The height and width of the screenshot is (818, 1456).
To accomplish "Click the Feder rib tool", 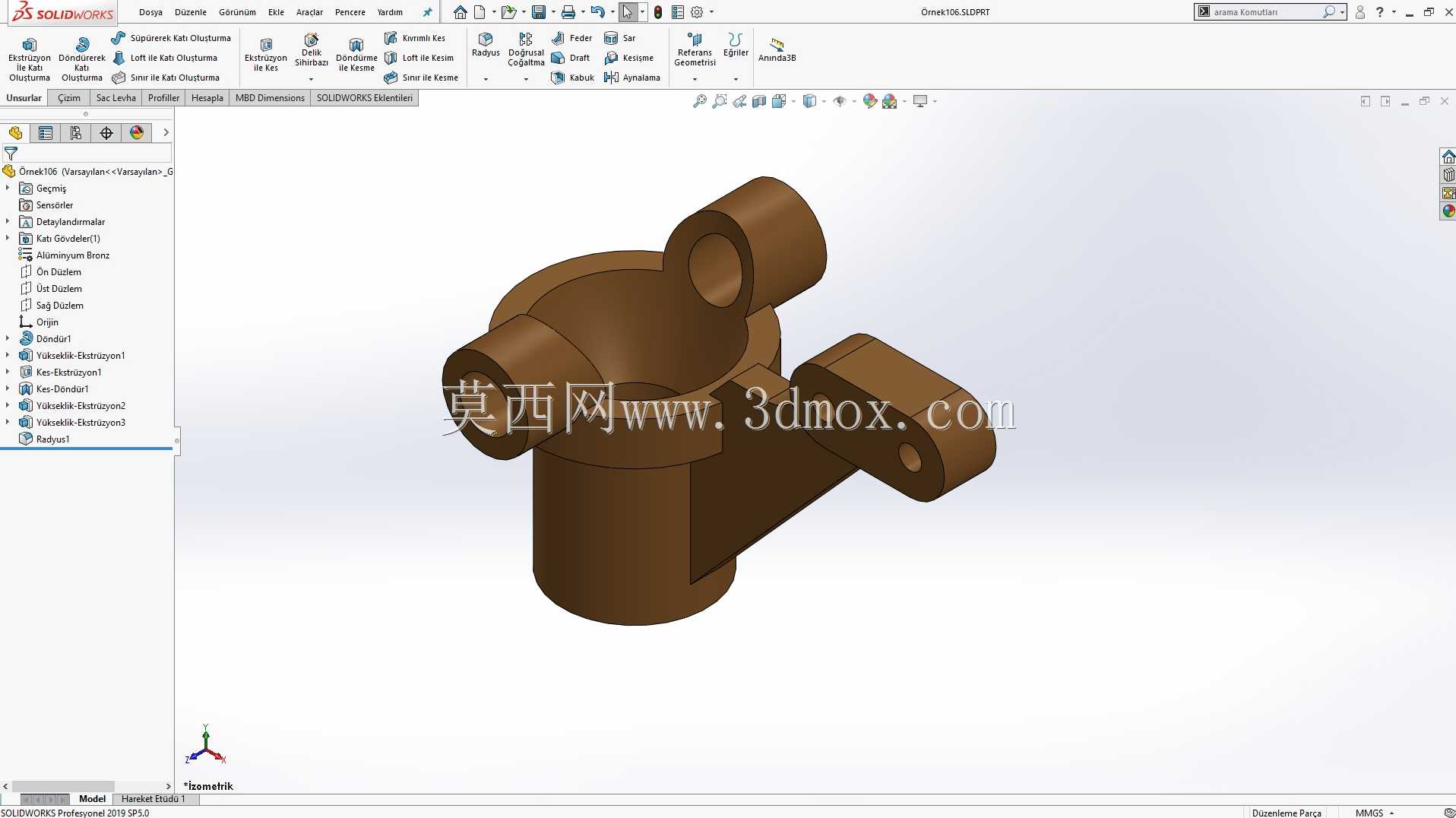I will point(571,38).
